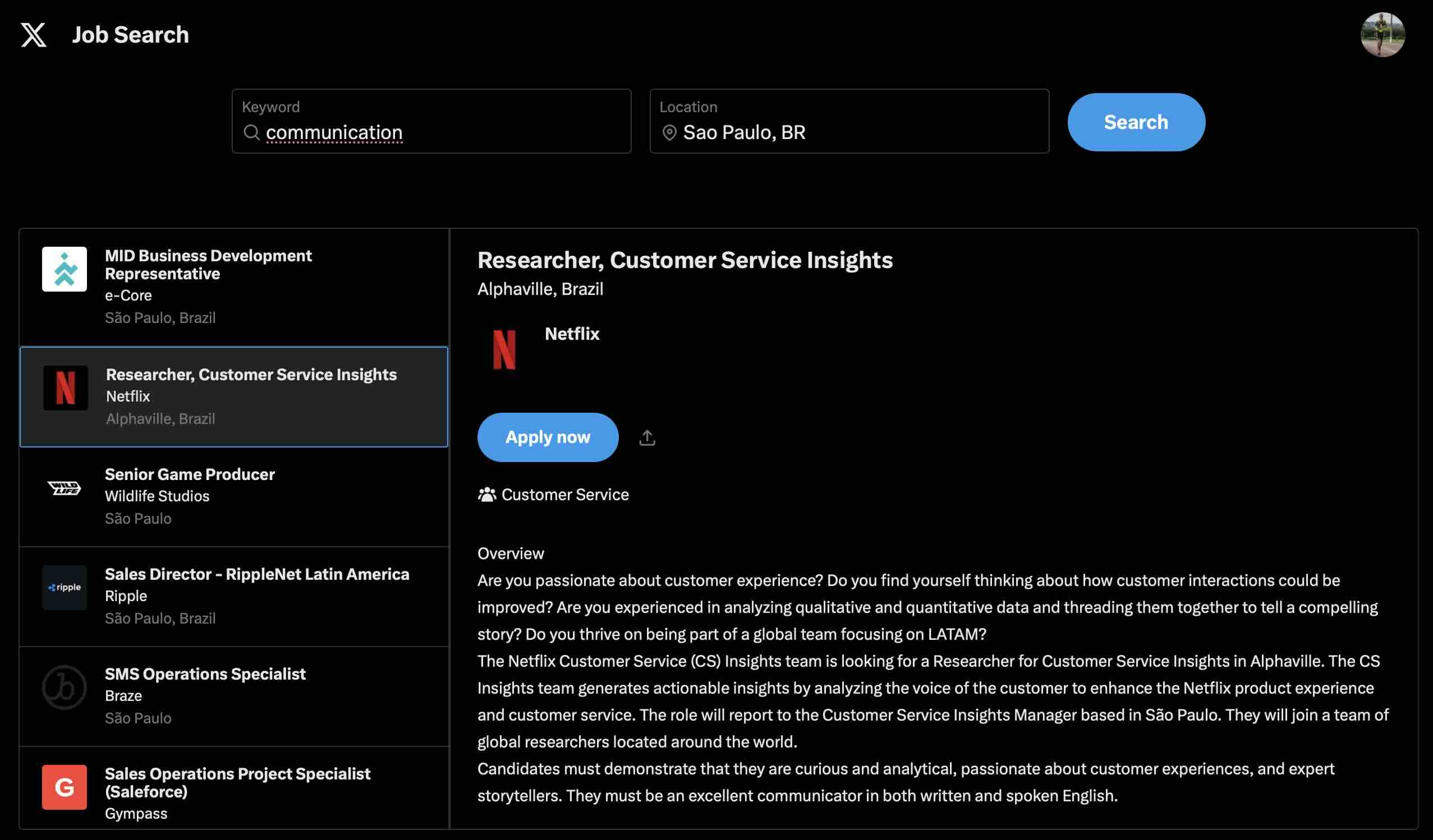Click the Braze company name text
This screenshot has height=840, width=1433.
[123, 696]
